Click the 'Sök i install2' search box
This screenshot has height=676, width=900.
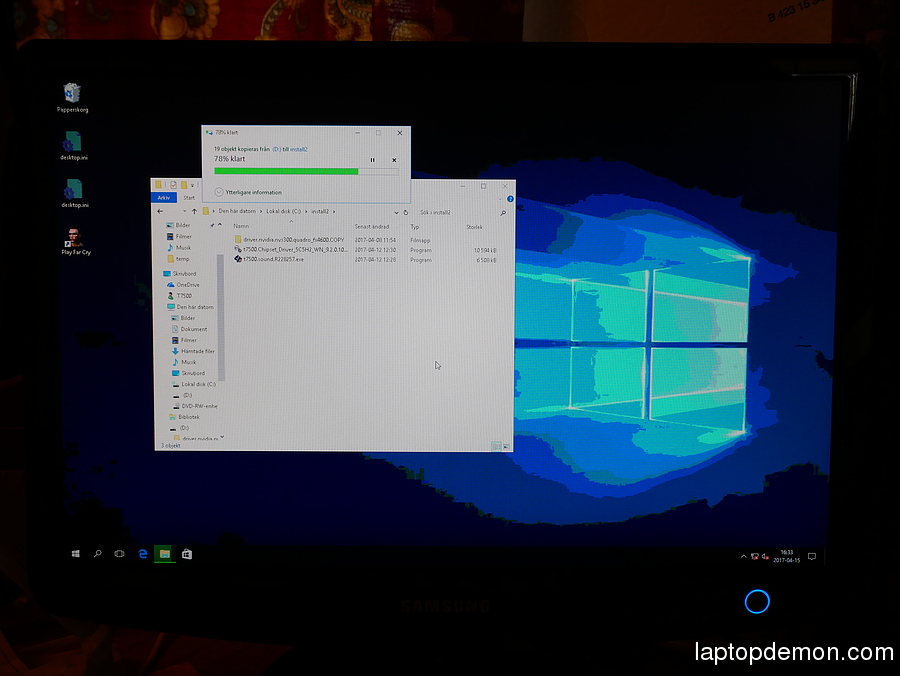tap(456, 212)
